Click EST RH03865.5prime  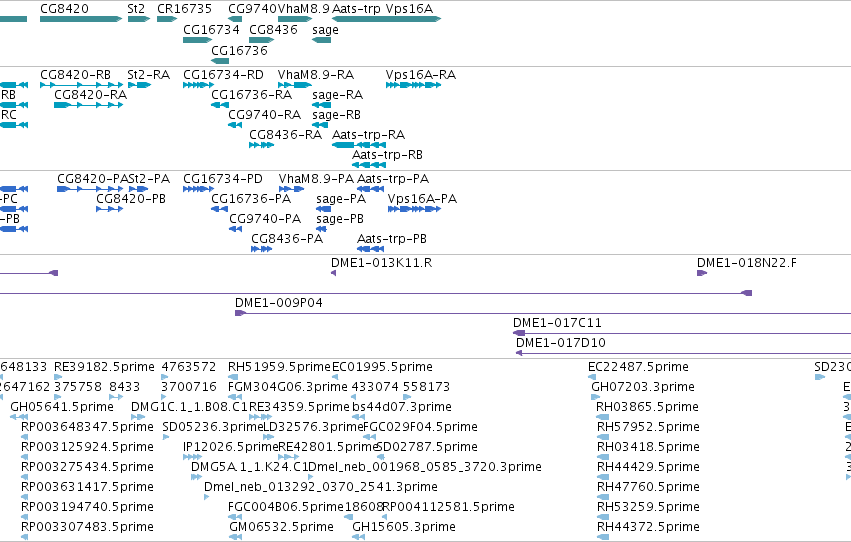click(x=602, y=417)
